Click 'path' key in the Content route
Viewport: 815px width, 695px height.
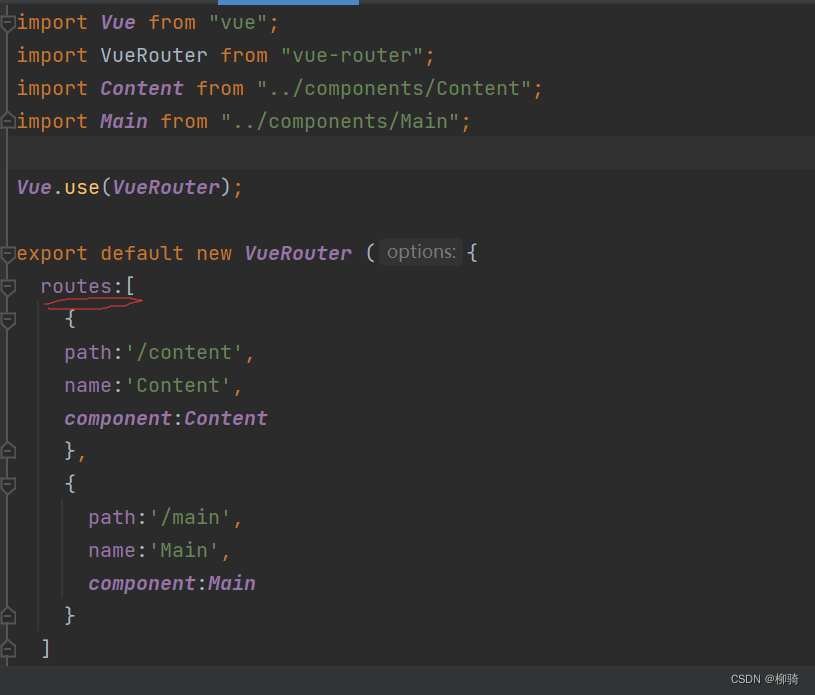pyautogui.click(x=88, y=352)
